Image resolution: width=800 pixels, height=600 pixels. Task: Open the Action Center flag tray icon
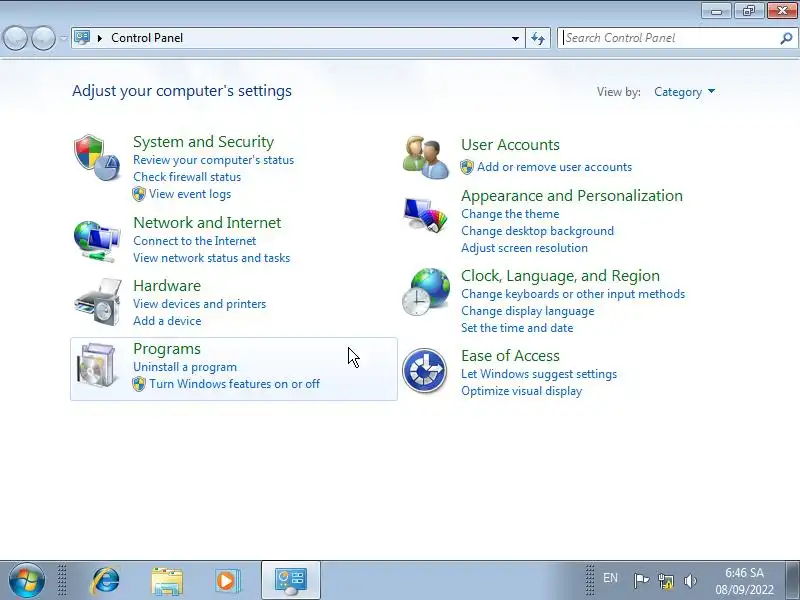[641, 580]
